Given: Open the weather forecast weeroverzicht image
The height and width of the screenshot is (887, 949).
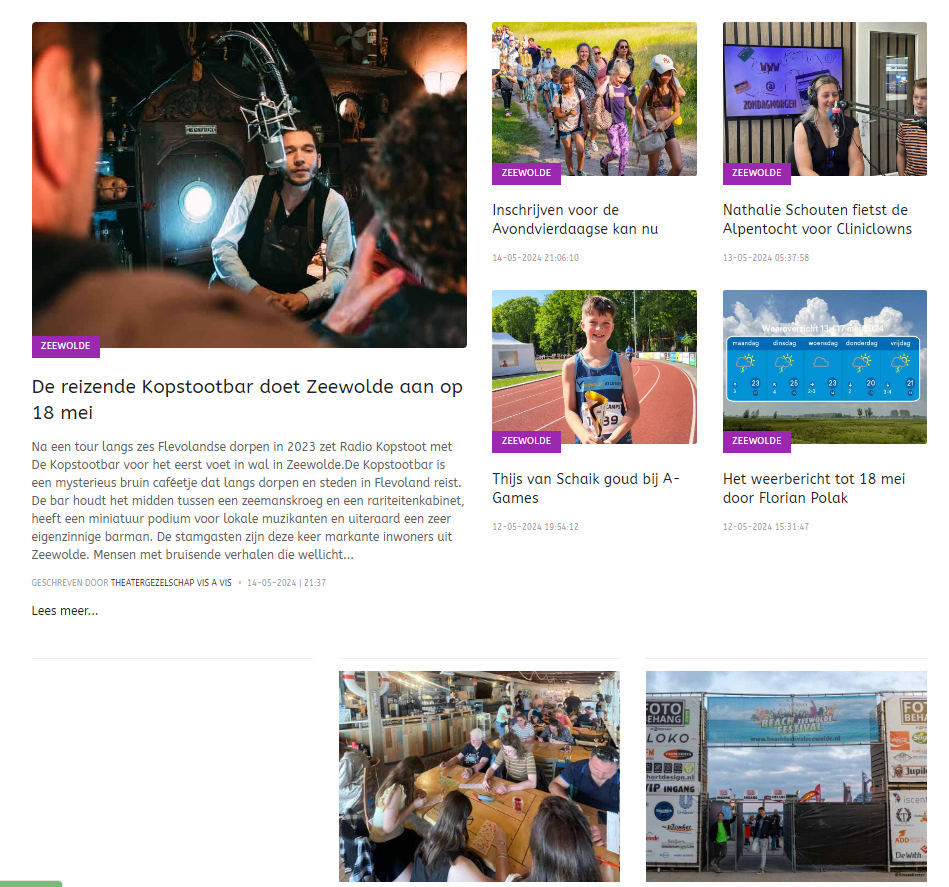Looking at the screenshot, I should 824,367.
